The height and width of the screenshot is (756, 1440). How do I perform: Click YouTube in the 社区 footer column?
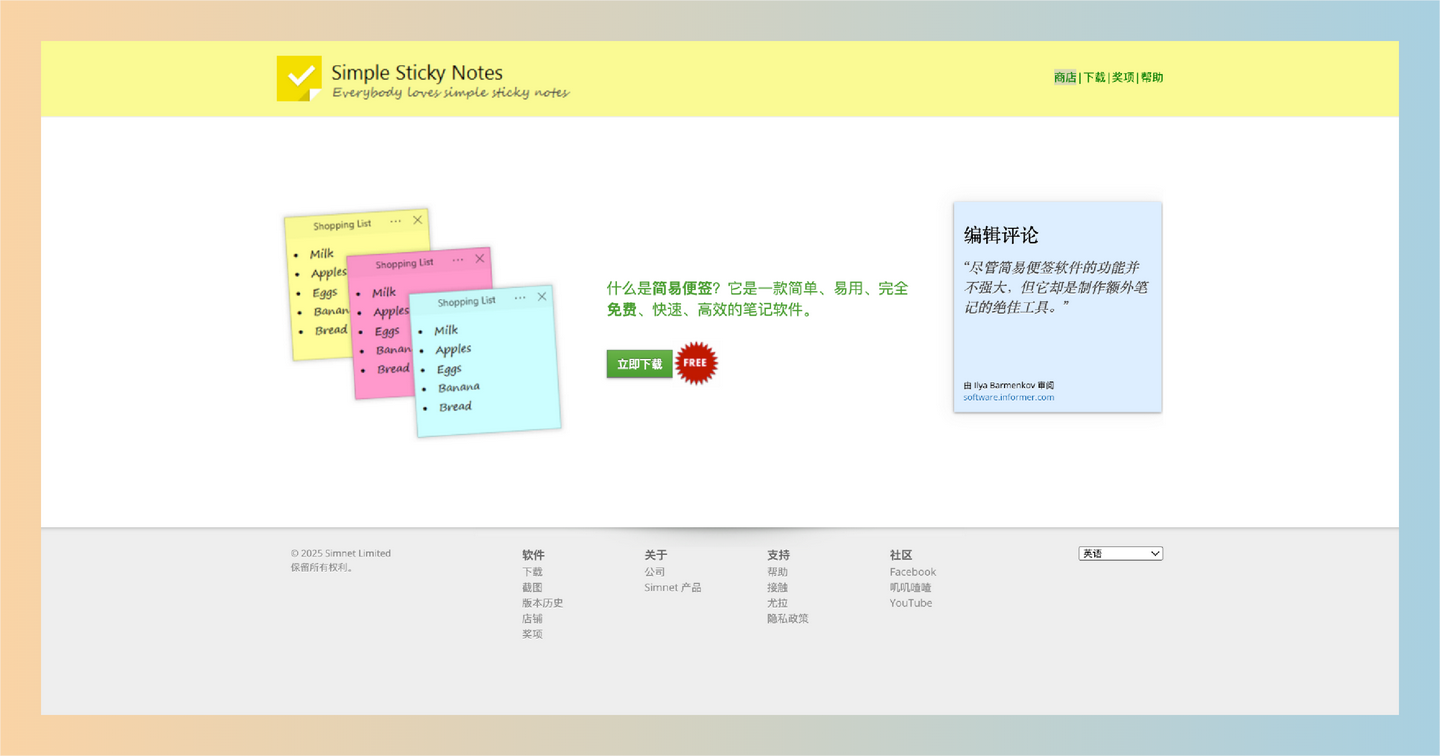pyautogui.click(x=910, y=602)
